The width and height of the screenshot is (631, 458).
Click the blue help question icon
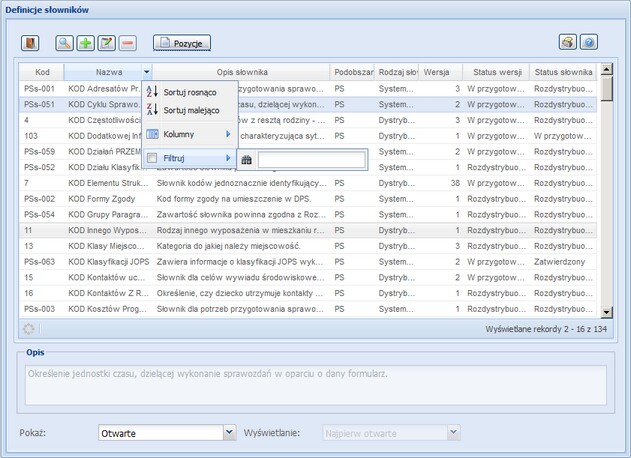[589, 43]
